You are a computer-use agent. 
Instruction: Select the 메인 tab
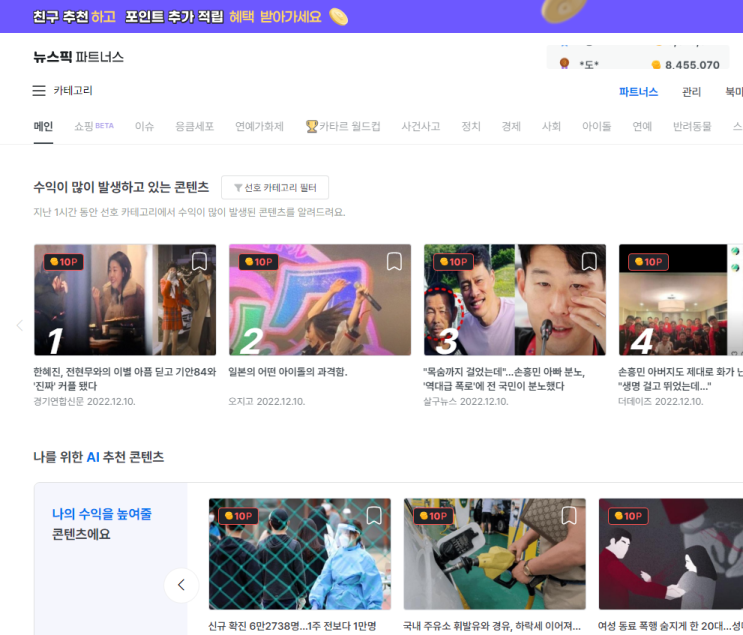pyautogui.click(x=43, y=127)
